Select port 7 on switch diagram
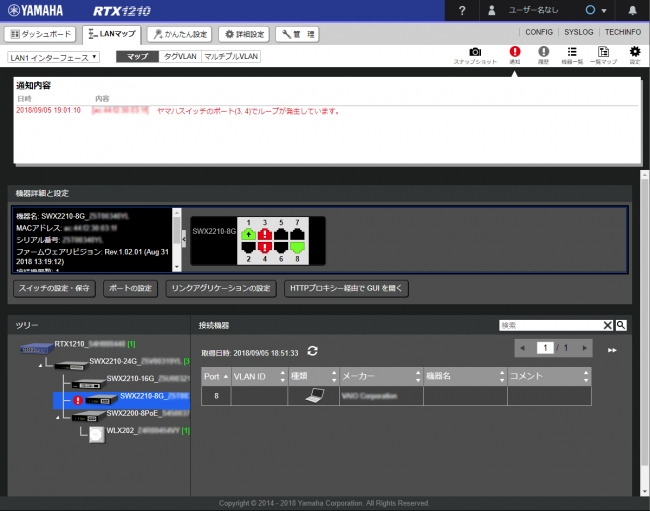 click(x=297, y=234)
